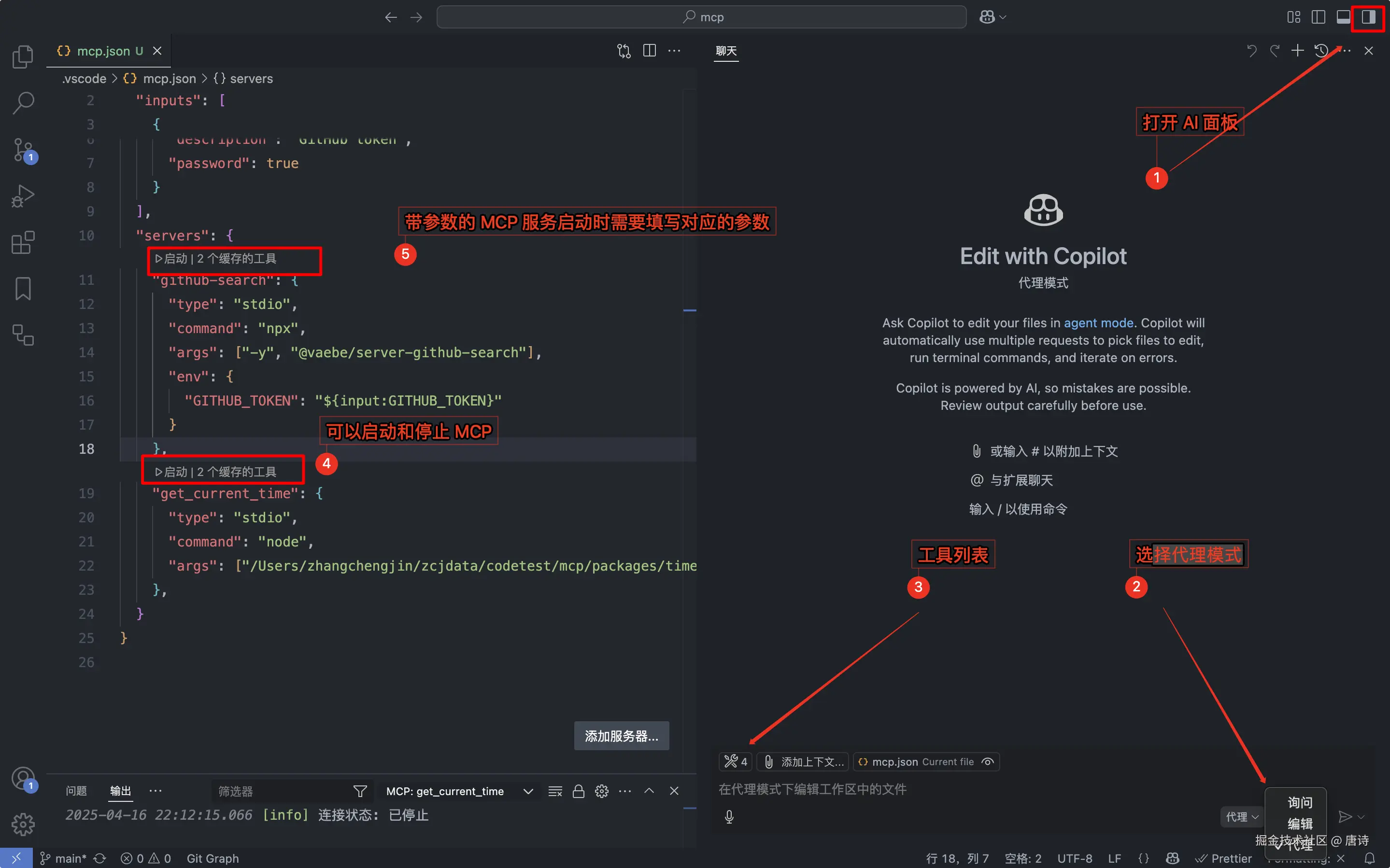Open Source Control view with badge

pos(23,150)
